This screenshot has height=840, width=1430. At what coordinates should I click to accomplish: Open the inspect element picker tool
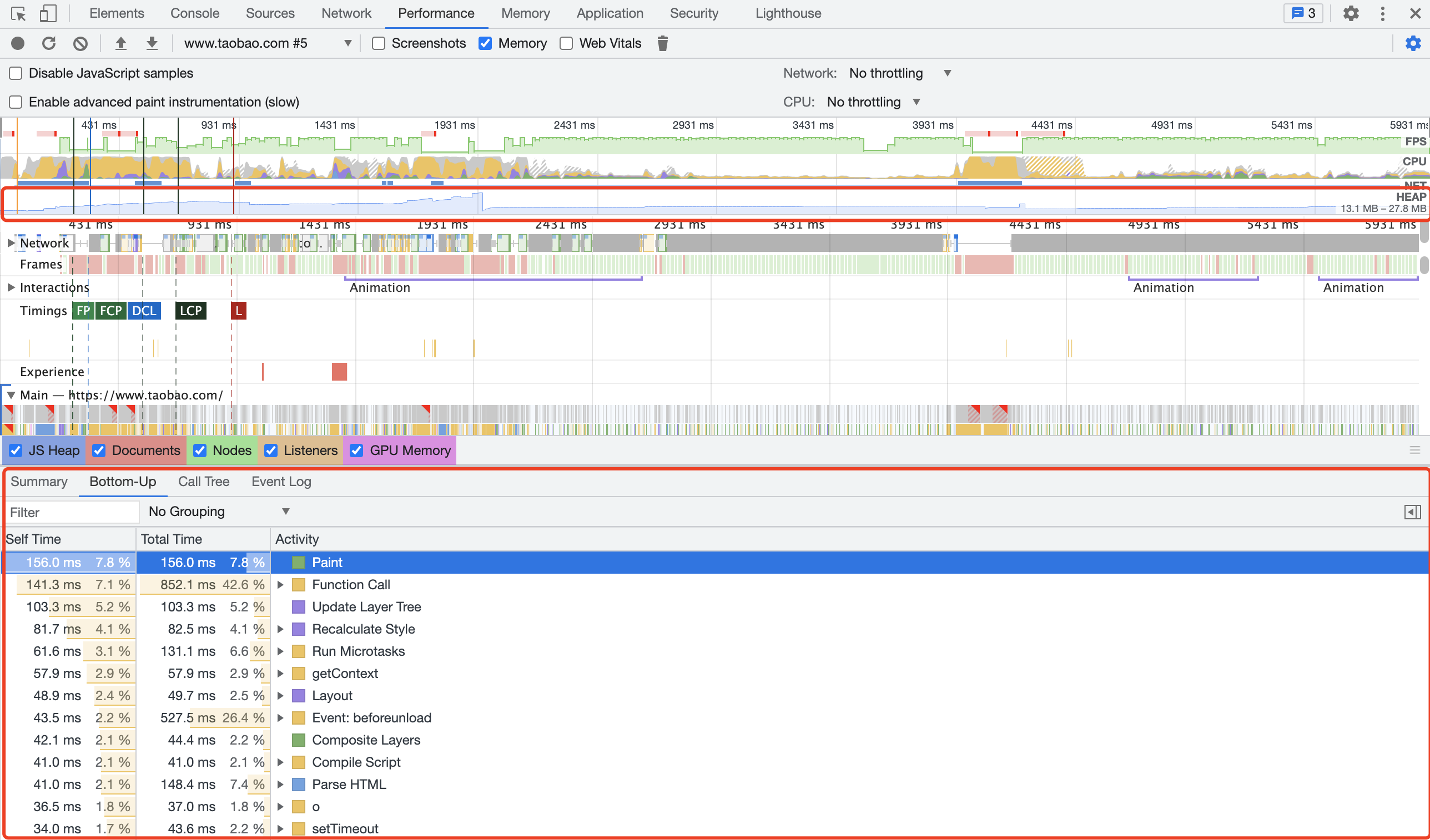[18, 14]
